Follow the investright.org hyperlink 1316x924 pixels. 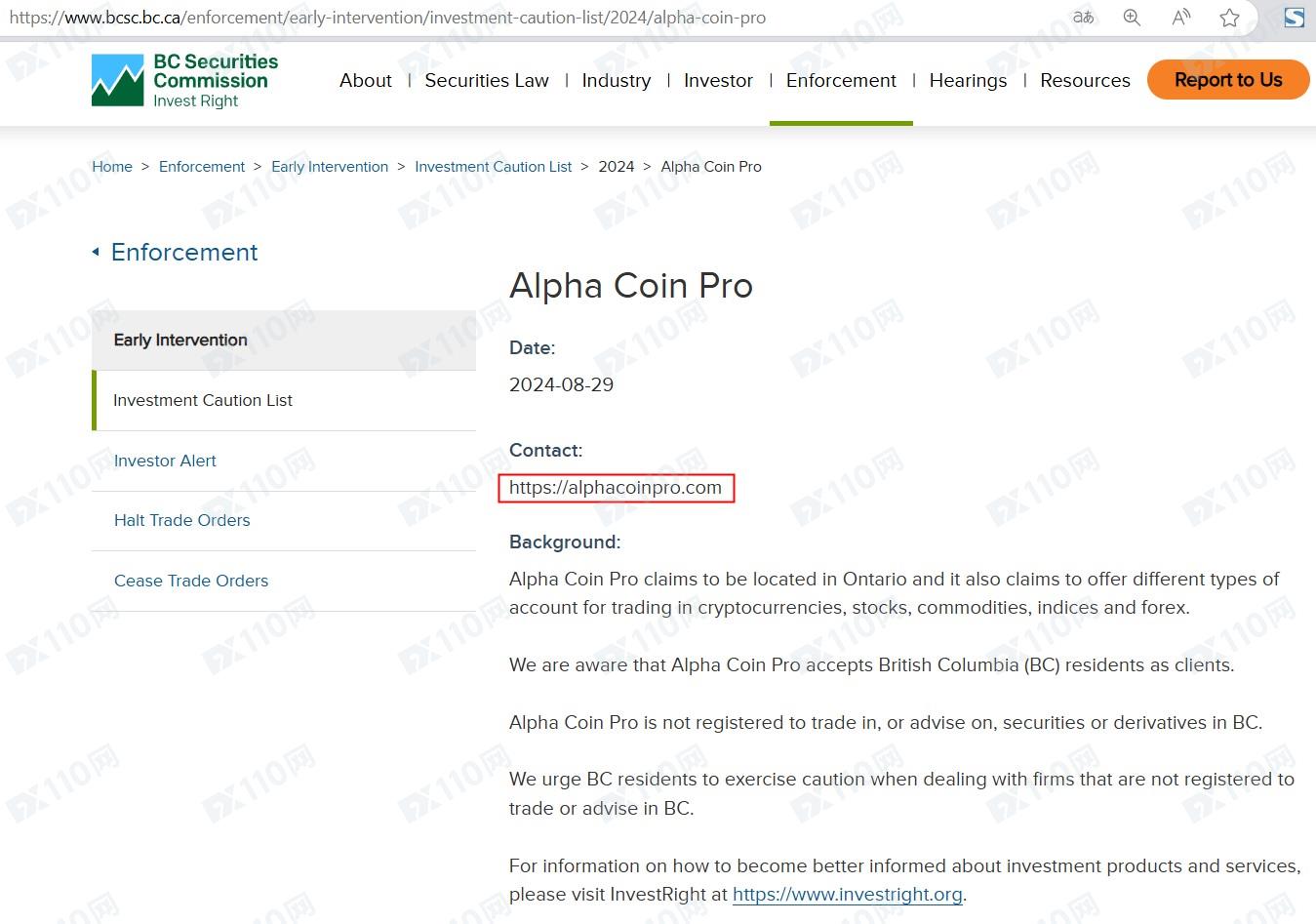pos(847,895)
